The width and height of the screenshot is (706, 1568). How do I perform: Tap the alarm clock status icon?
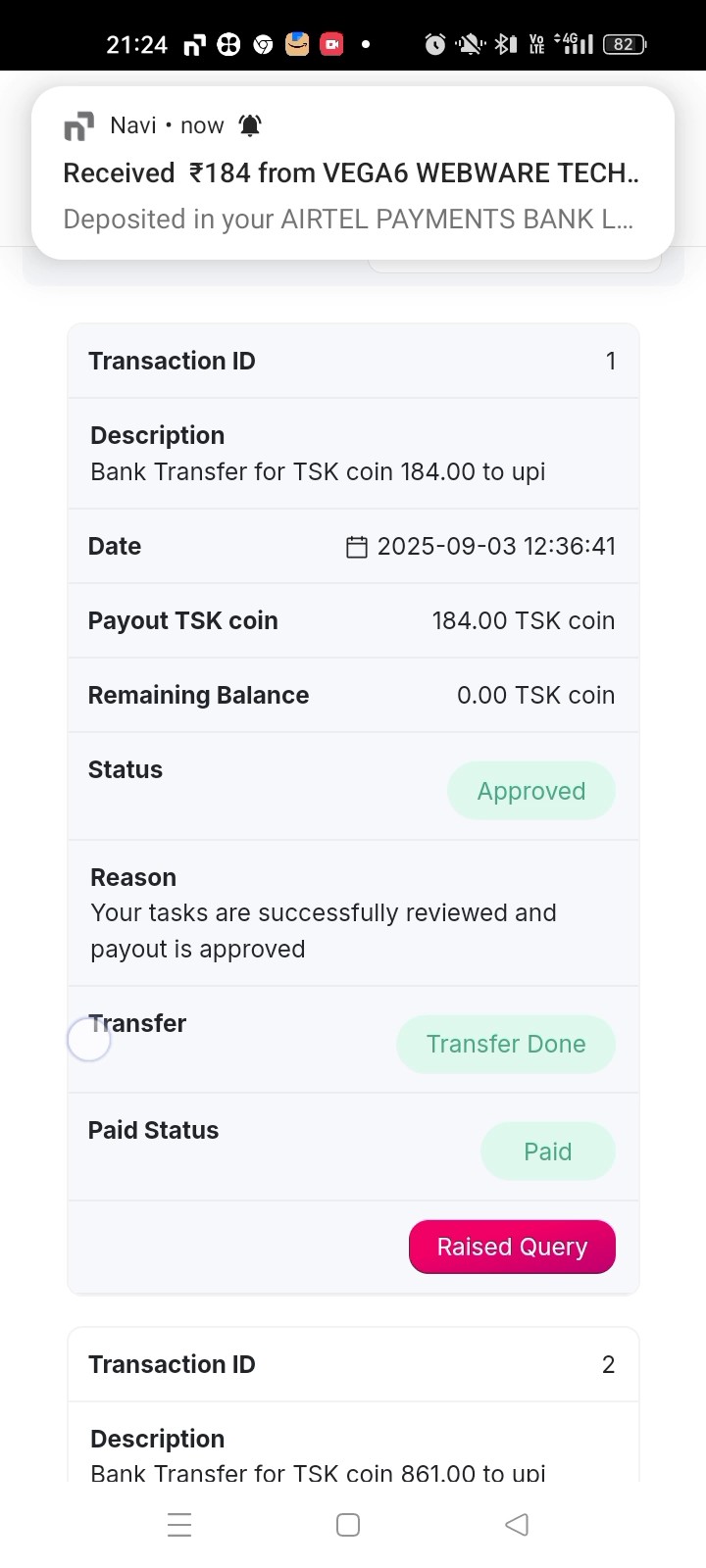click(x=435, y=44)
